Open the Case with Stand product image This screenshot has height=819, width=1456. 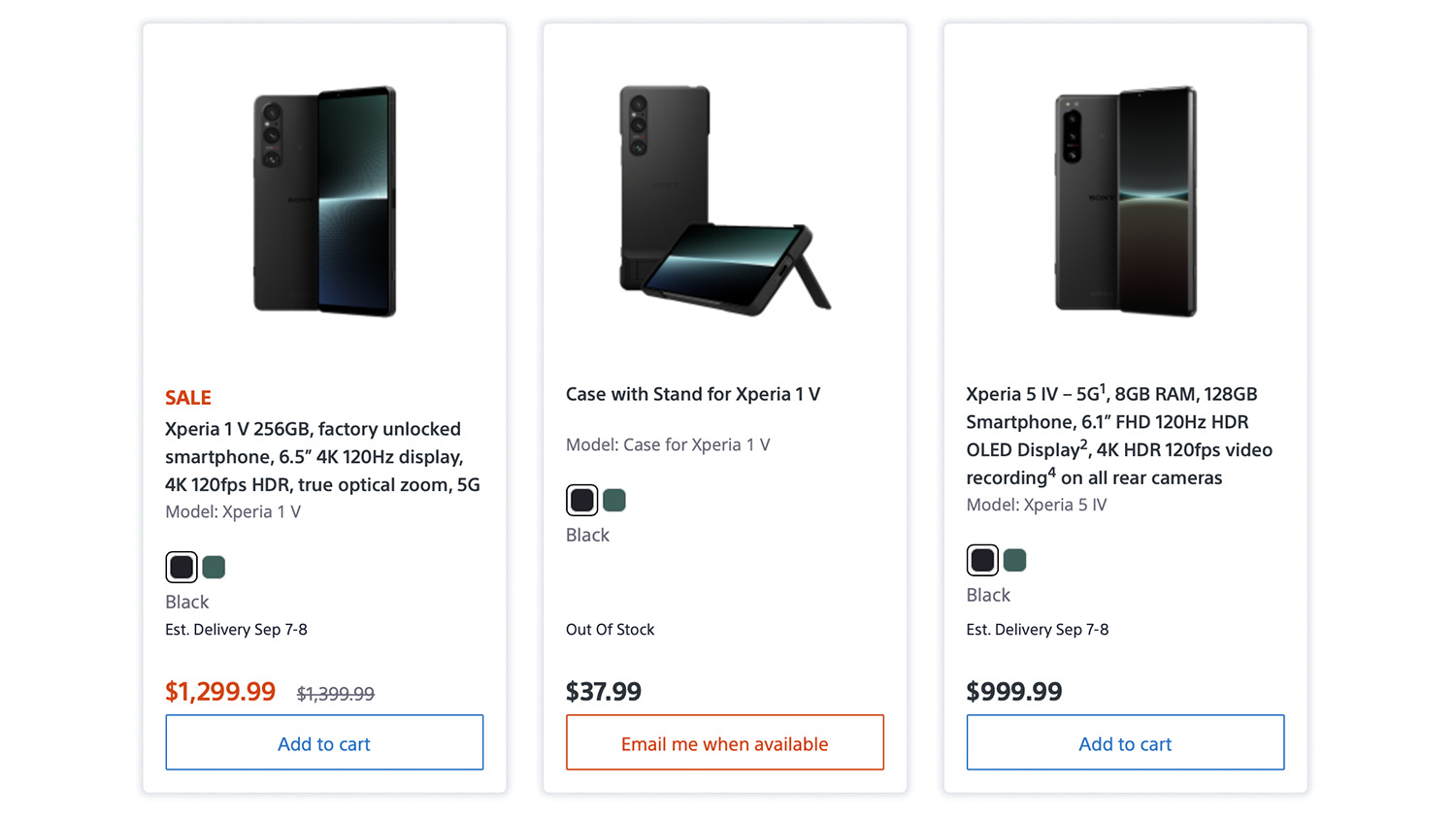point(724,202)
